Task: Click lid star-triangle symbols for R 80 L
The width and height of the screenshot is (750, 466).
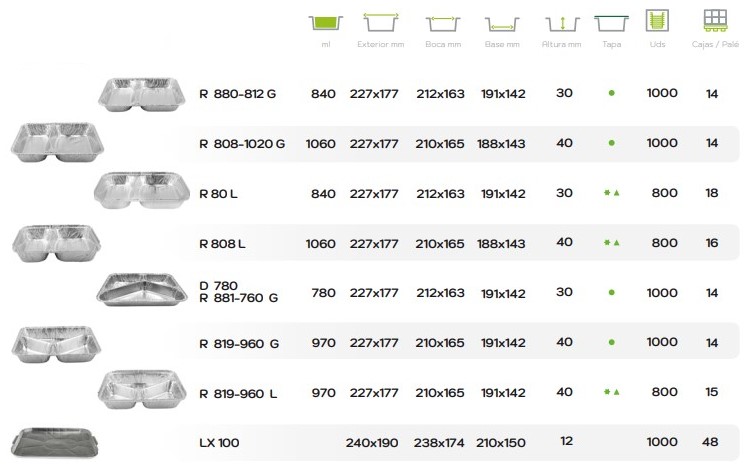Action: click(611, 193)
